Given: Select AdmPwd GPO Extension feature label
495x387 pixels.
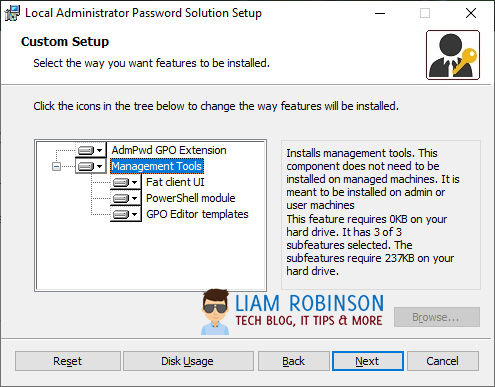Looking at the screenshot, I should click(x=169, y=150).
